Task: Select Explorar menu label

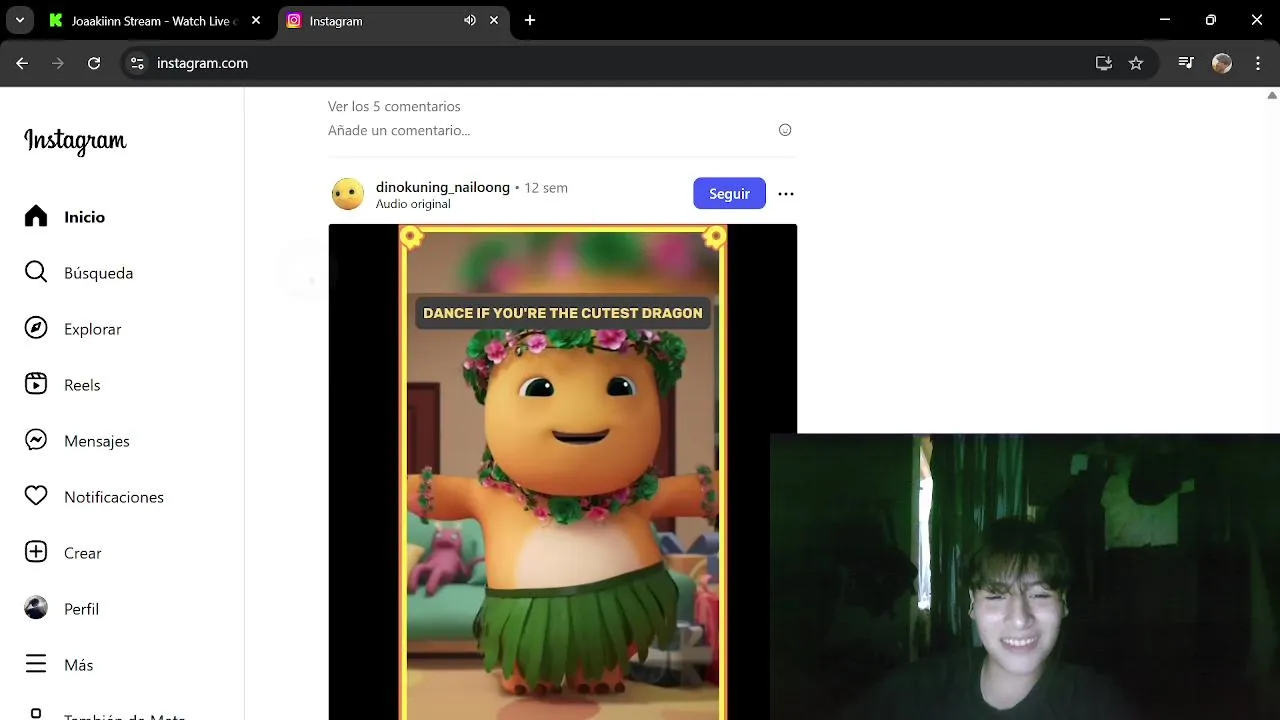Action: click(x=93, y=329)
